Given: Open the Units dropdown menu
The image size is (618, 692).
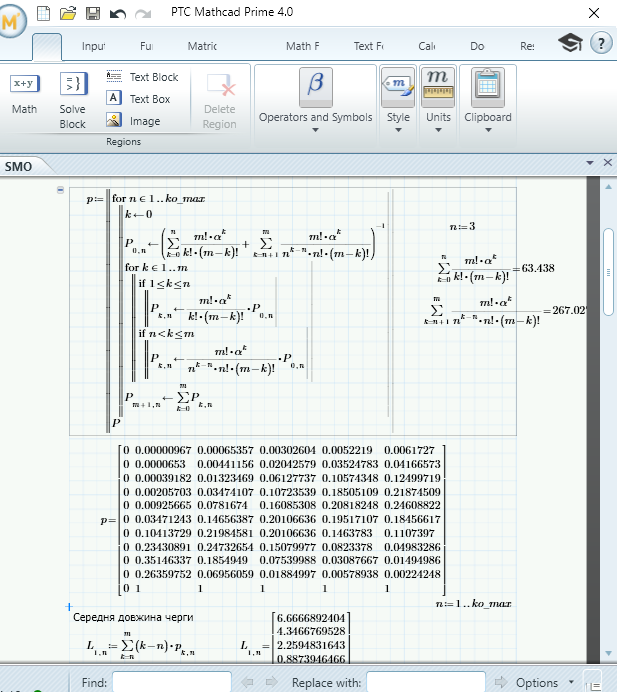Looking at the screenshot, I should [438, 117].
